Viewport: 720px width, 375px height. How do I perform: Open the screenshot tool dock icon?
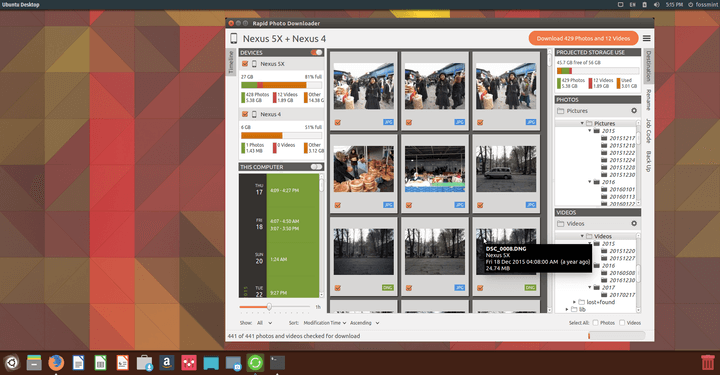(x=233, y=363)
